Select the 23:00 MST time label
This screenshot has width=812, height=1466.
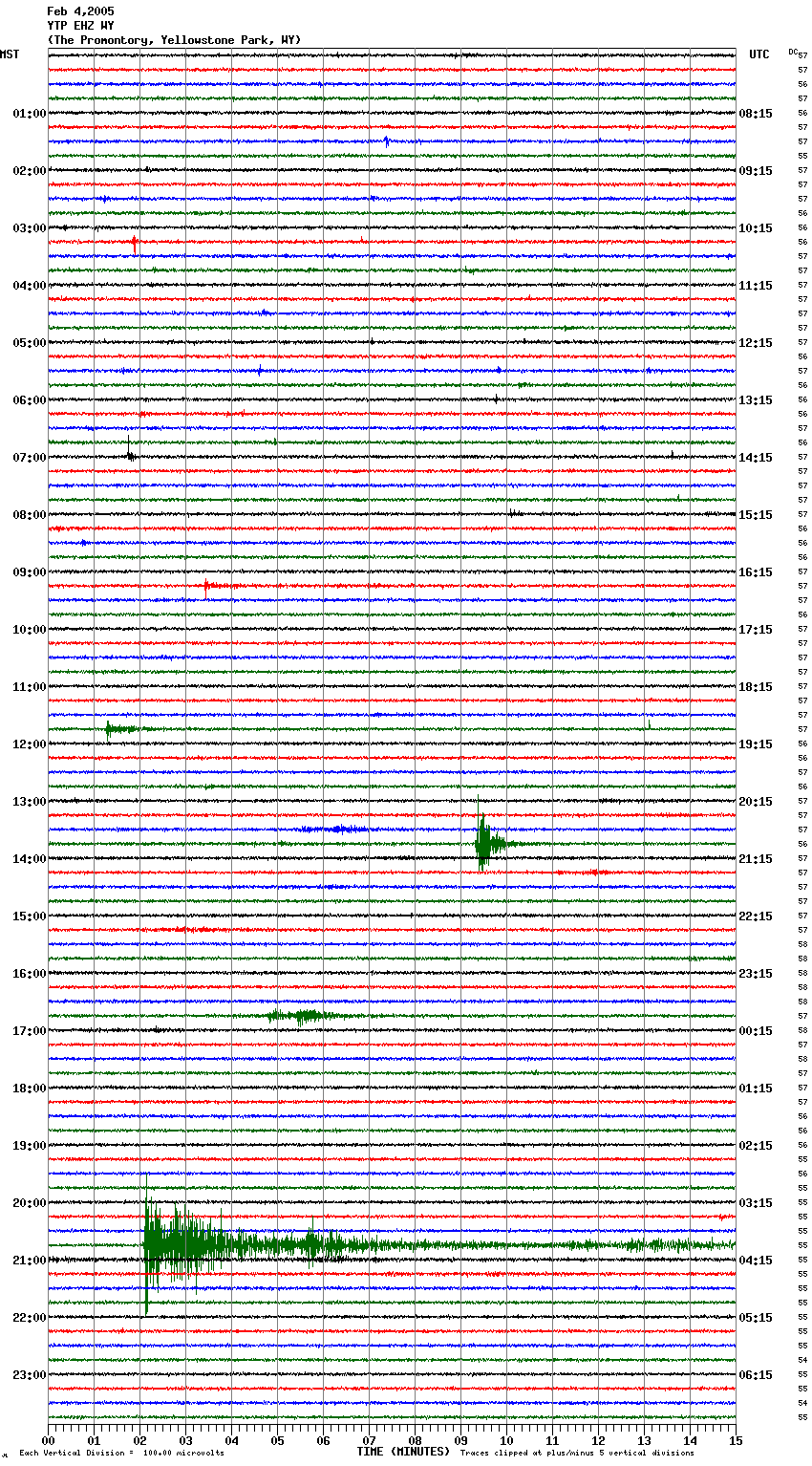[29, 1375]
